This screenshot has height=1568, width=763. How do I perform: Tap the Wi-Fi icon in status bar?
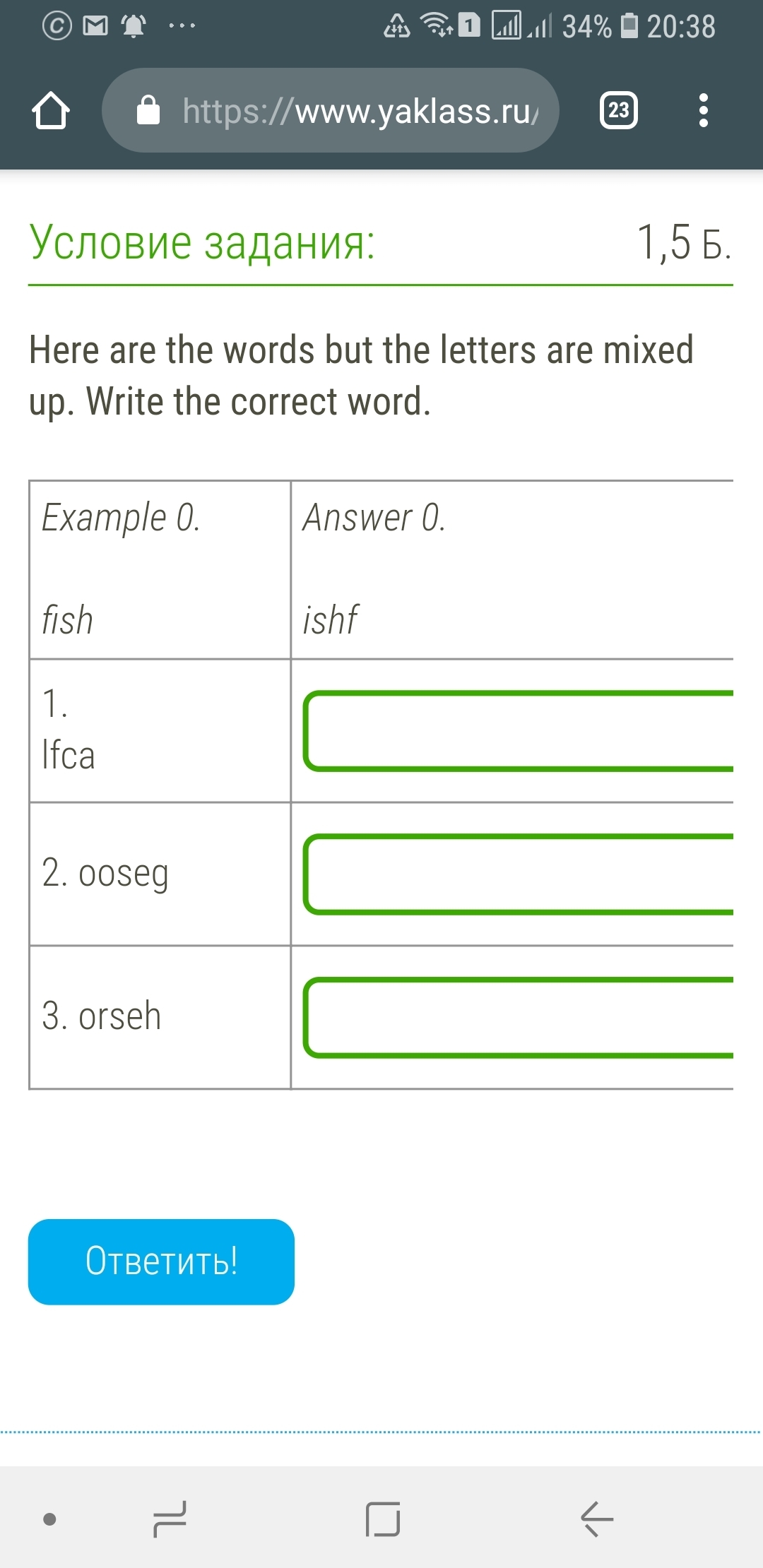[437, 25]
